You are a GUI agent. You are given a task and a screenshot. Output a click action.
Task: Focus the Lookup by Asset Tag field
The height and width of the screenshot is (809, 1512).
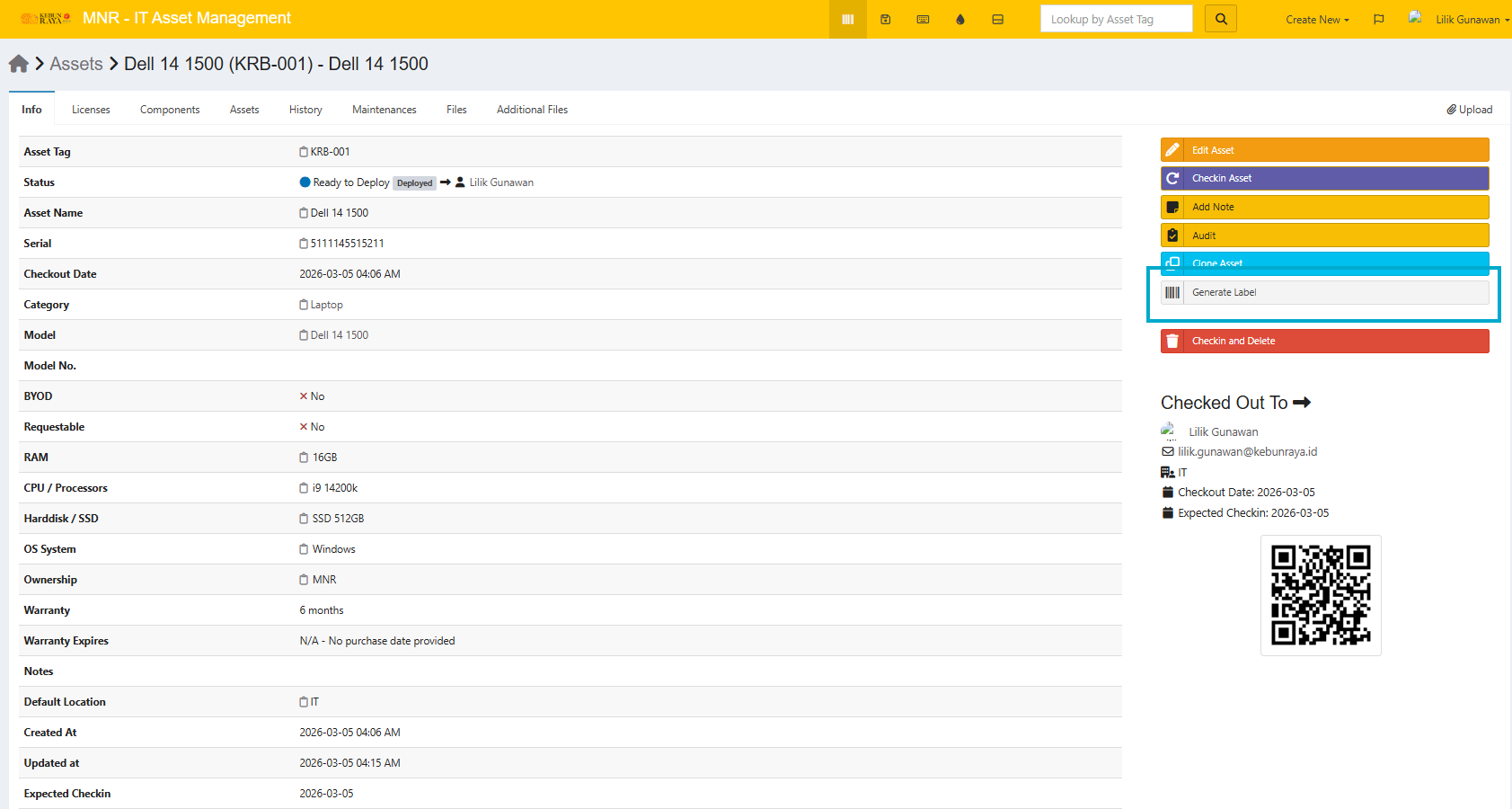click(1116, 19)
